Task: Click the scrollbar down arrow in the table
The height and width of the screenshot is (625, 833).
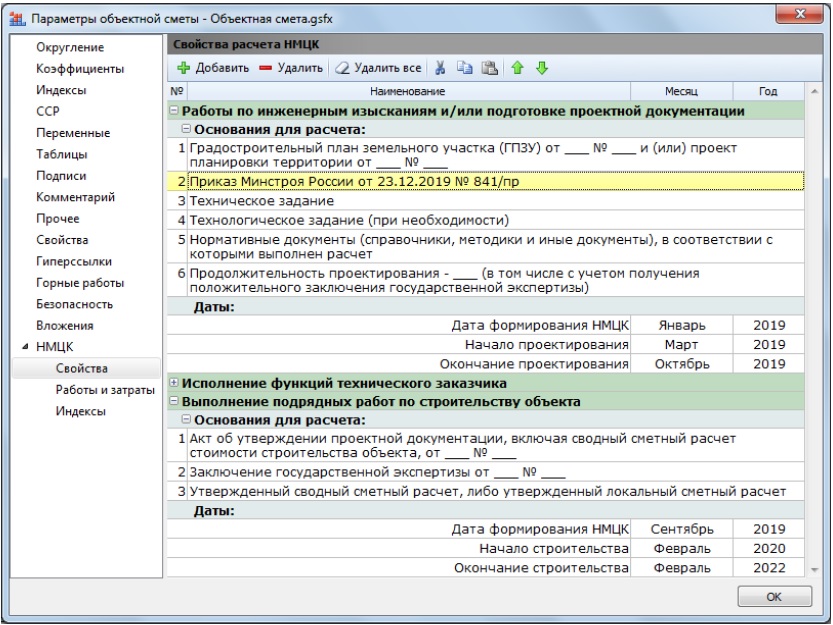Action: pyautogui.click(x=814, y=569)
